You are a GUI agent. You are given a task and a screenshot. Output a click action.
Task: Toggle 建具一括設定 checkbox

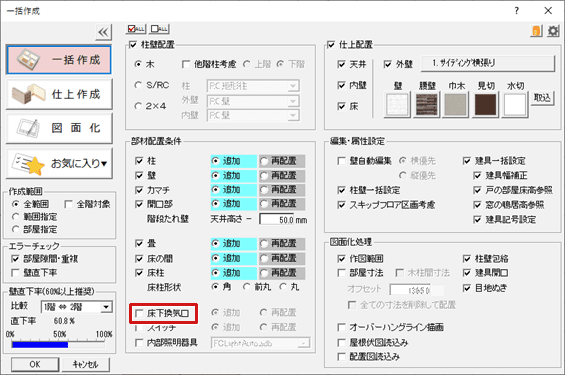coord(467,161)
